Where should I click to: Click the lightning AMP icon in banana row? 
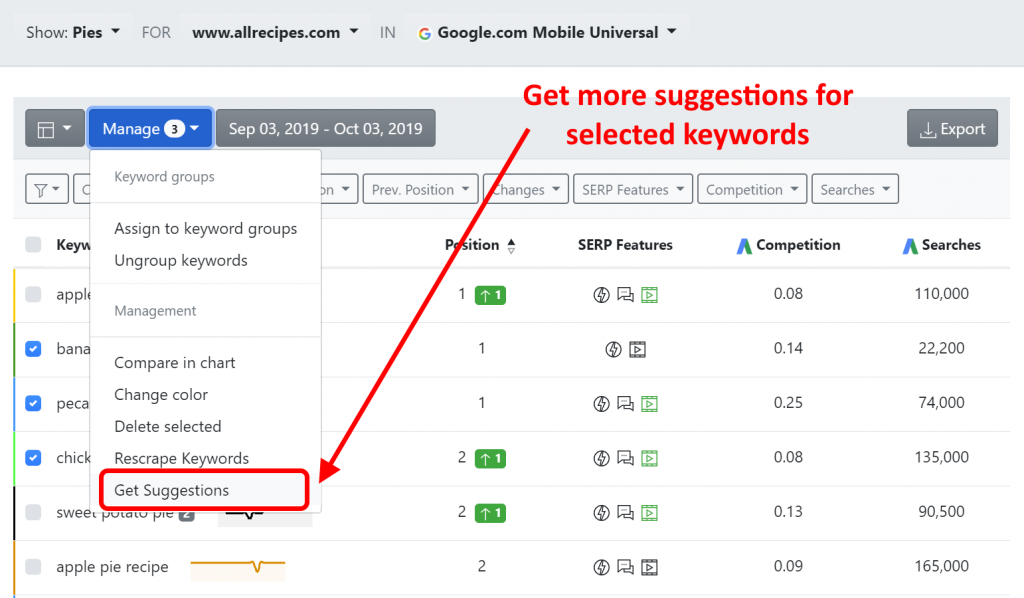pyautogui.click(x=613, y=349)
